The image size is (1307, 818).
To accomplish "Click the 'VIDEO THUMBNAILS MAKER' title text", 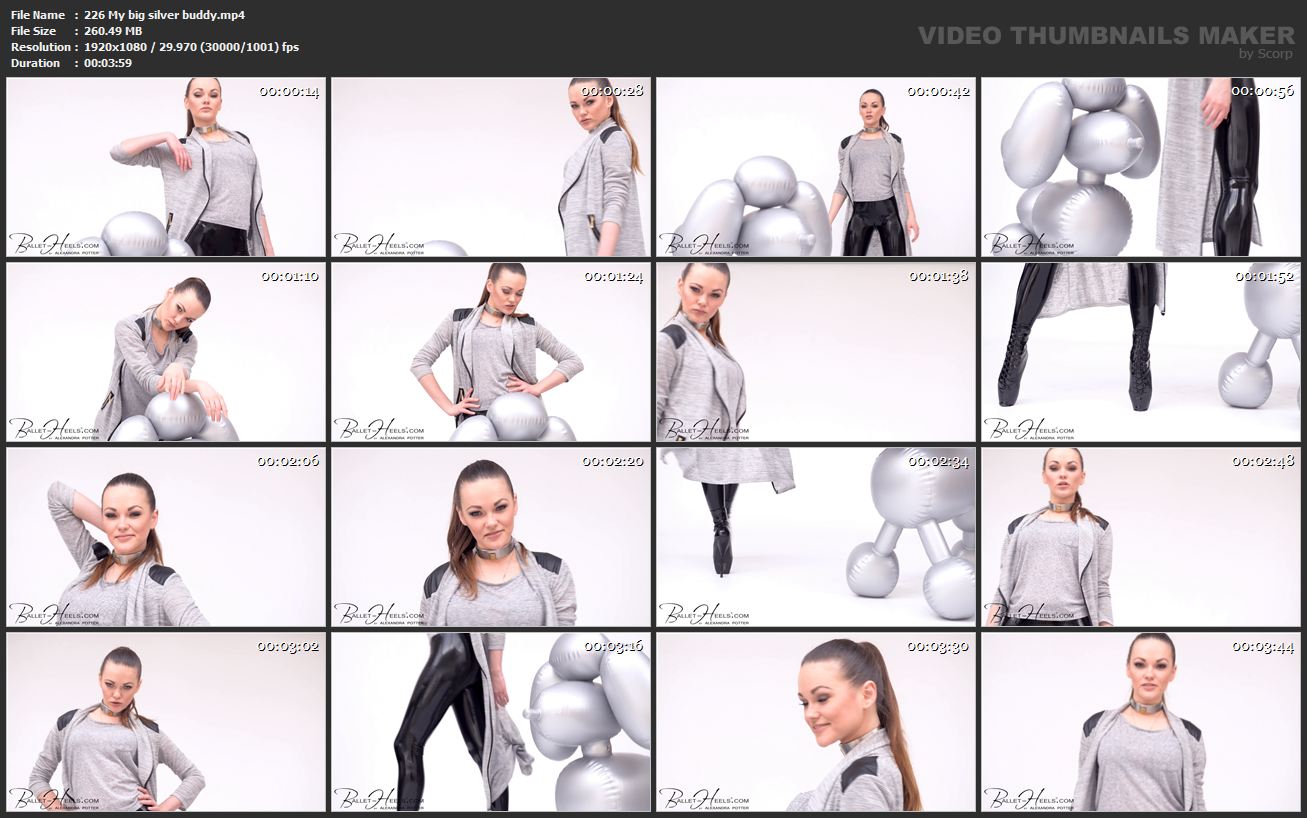I will [x=1106, y=36].
